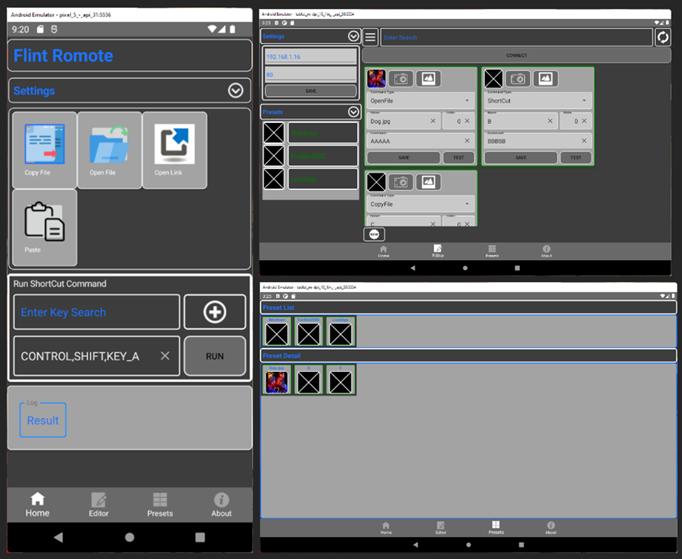Clear the Dog.jpg name field

433,121
